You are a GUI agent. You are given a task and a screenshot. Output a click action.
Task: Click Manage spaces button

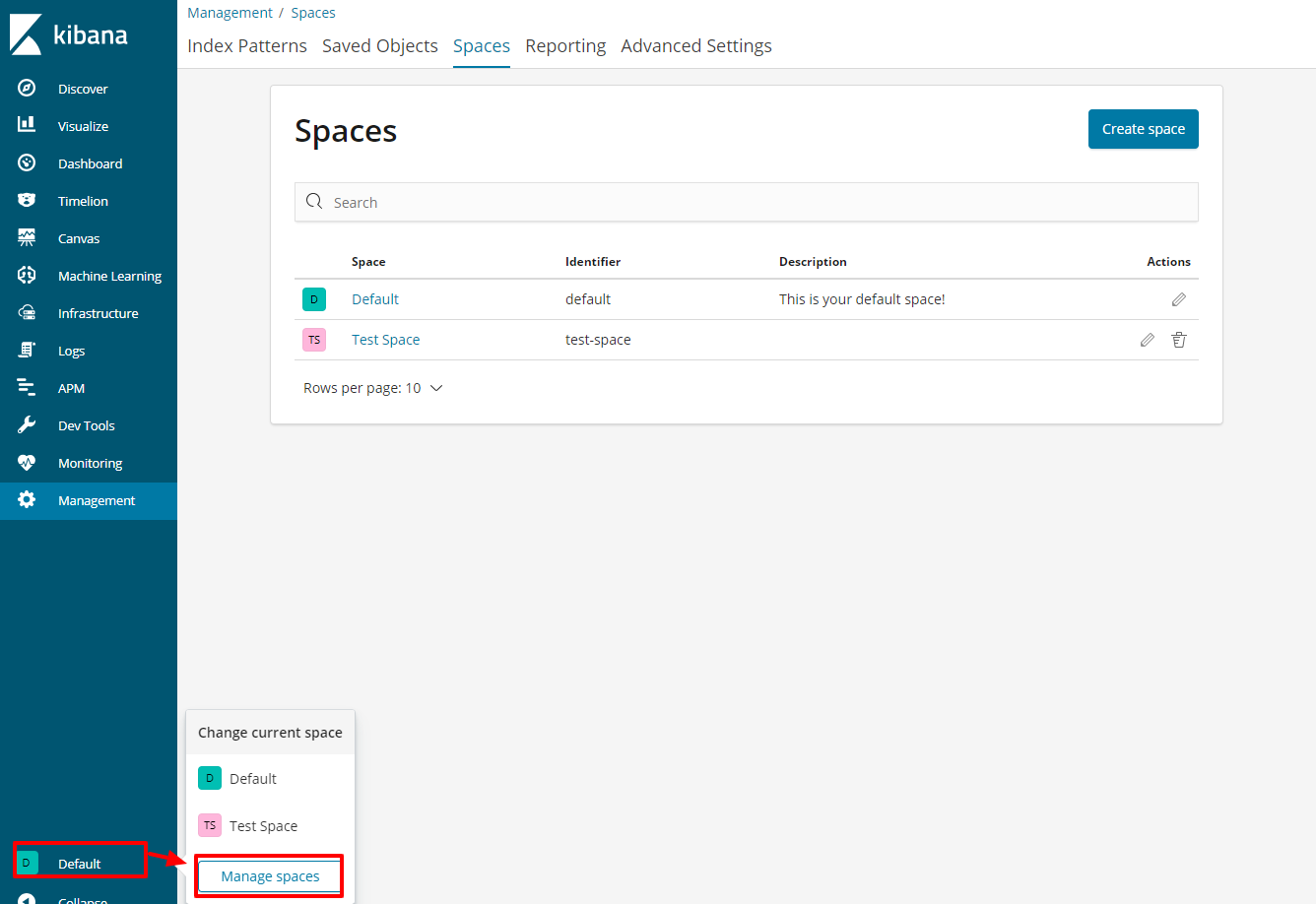pos(270,876)
